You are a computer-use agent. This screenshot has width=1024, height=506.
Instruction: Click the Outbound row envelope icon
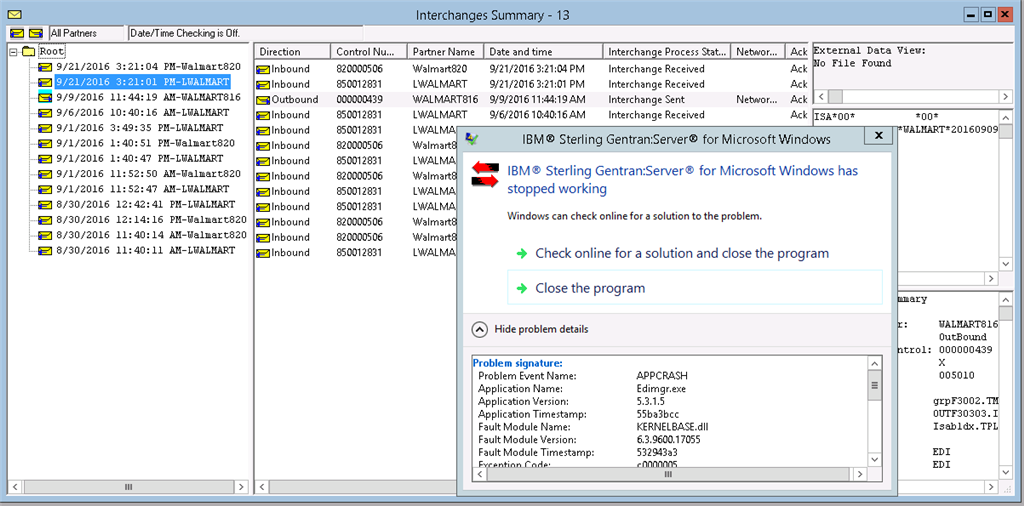tap(263, 100)
